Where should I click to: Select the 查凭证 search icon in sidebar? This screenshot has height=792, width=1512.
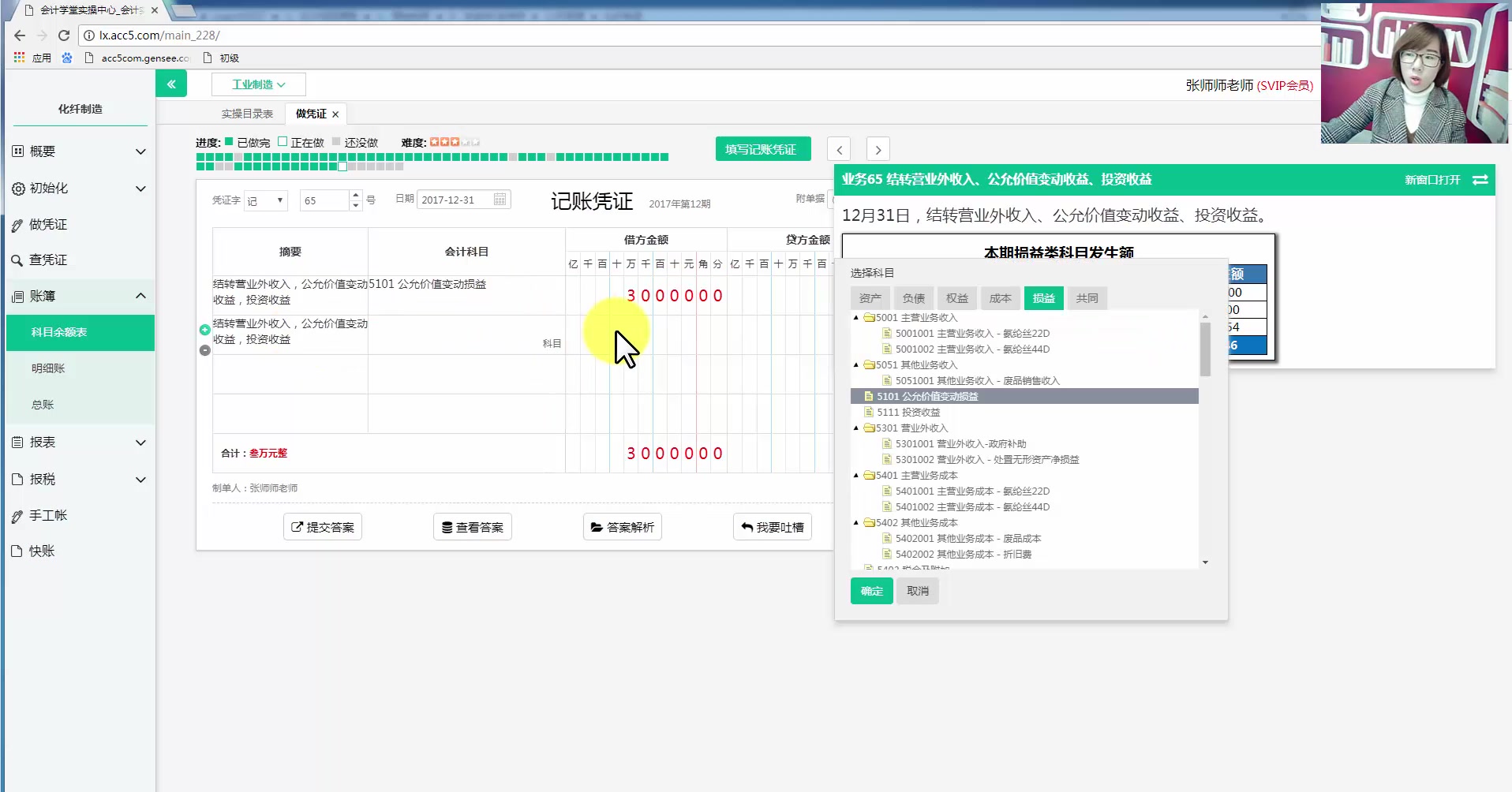(20, 260)
